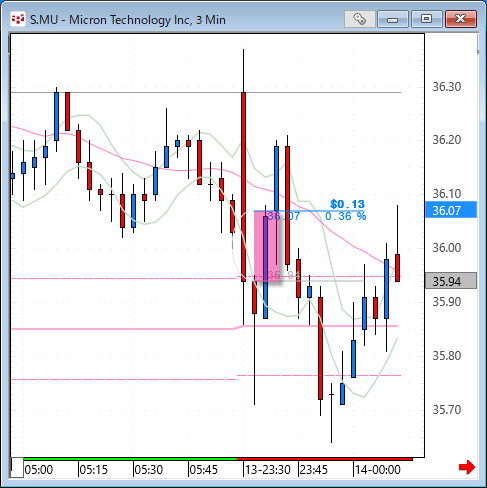Click the red session bar above the time axis
Viewport: 487px width, 488px height.
325,459
